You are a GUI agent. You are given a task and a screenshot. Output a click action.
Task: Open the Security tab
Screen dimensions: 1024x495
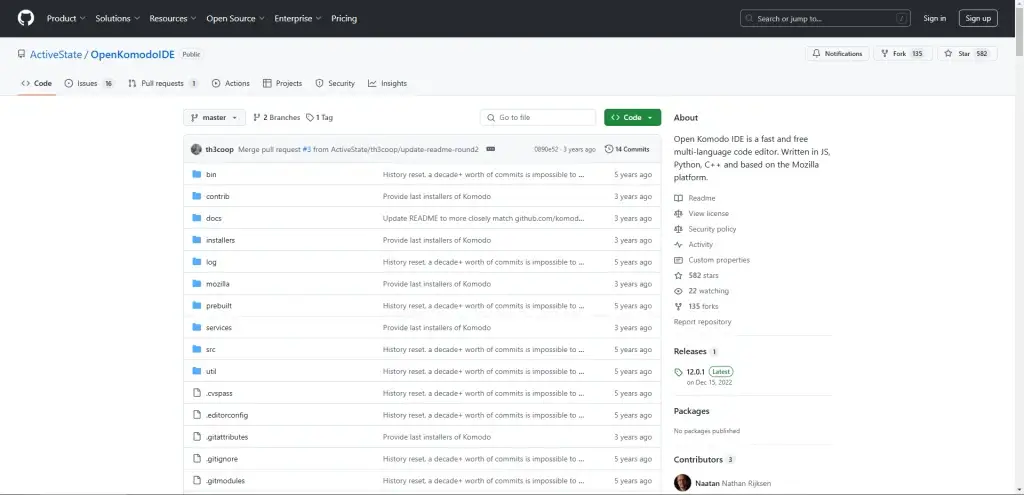click(x=335, y=83)
